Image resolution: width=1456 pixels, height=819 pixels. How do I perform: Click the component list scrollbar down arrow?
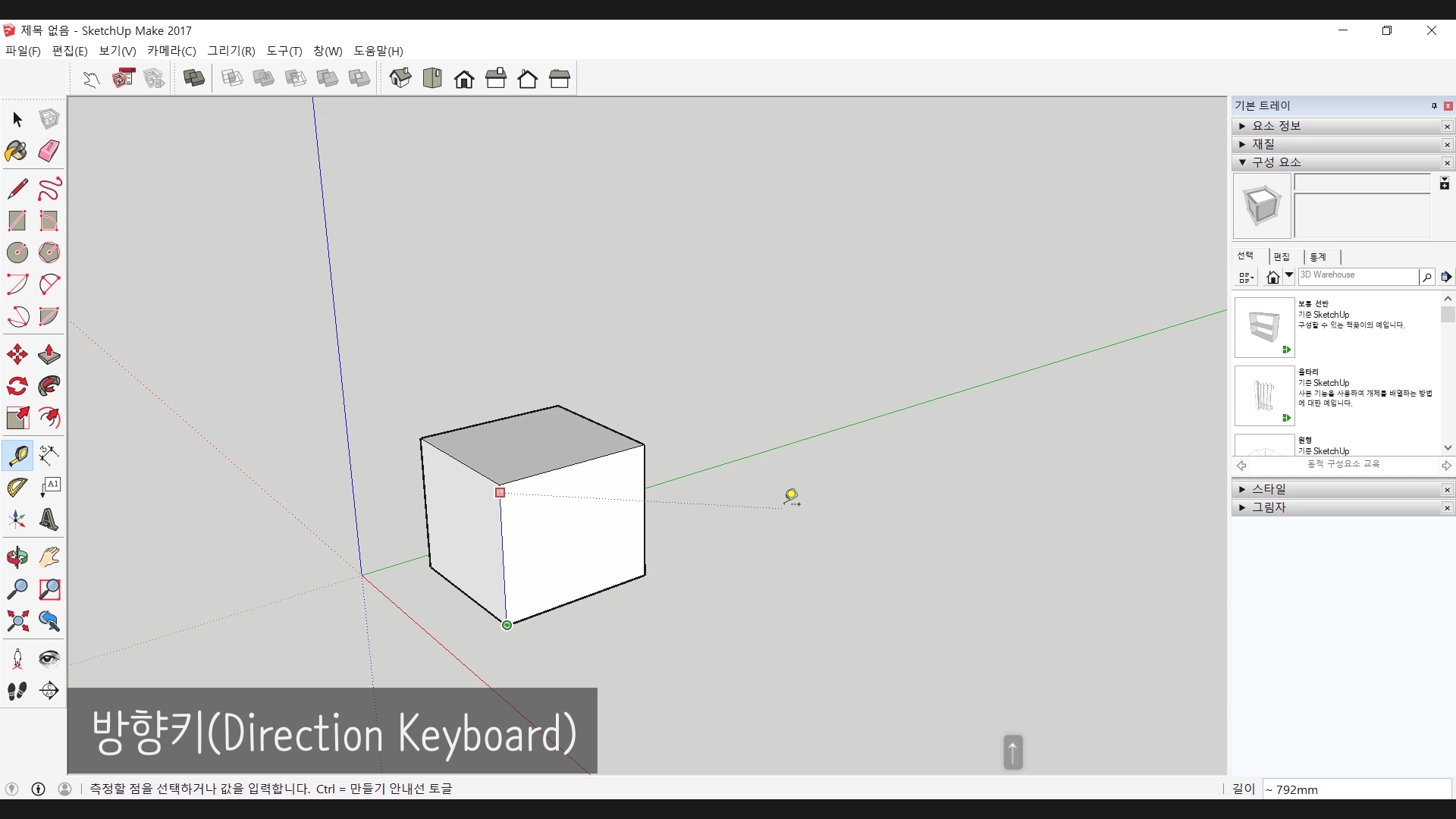tap(1448, 447)
